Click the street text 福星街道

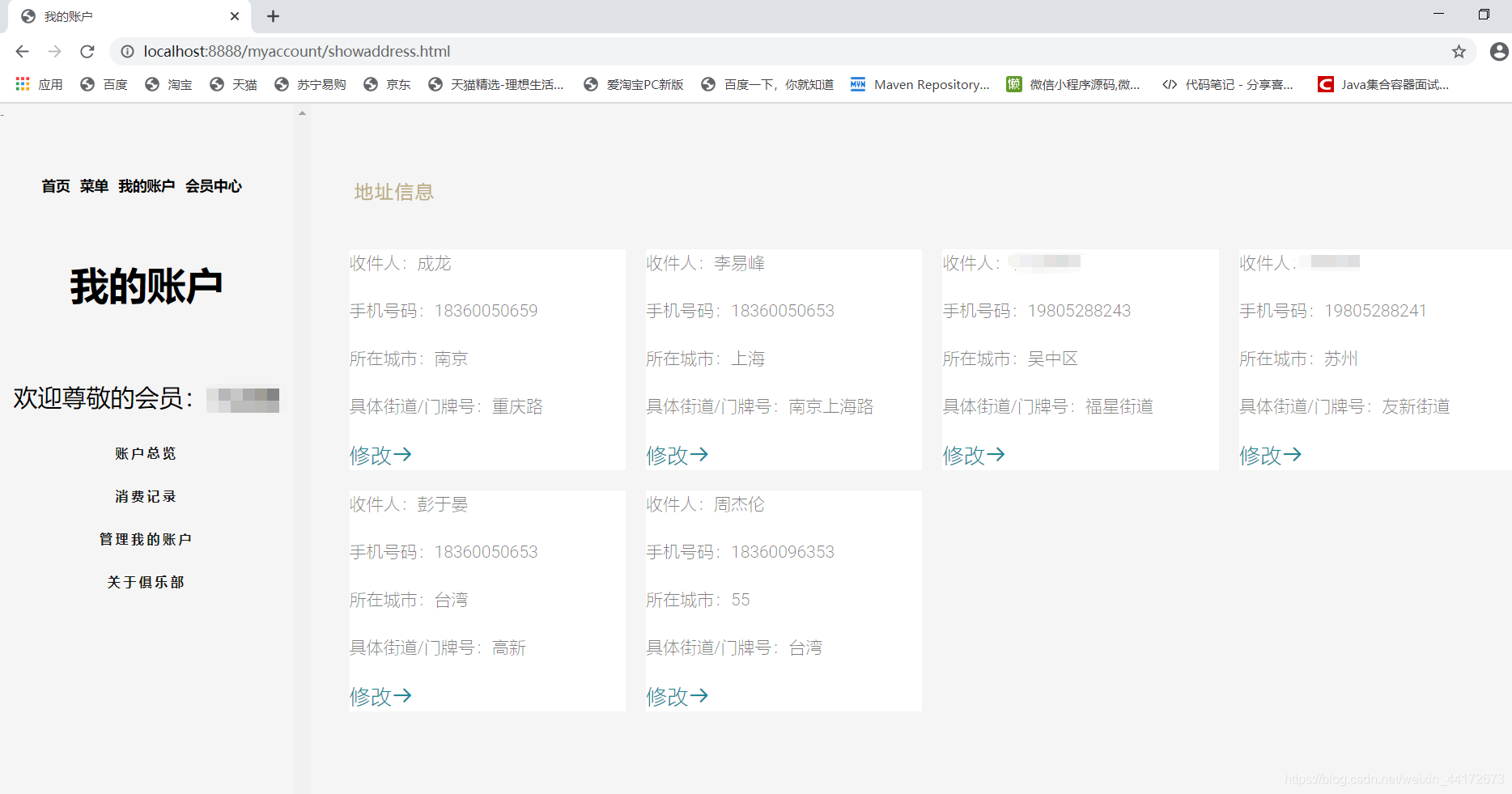(x=1119, y=406)
